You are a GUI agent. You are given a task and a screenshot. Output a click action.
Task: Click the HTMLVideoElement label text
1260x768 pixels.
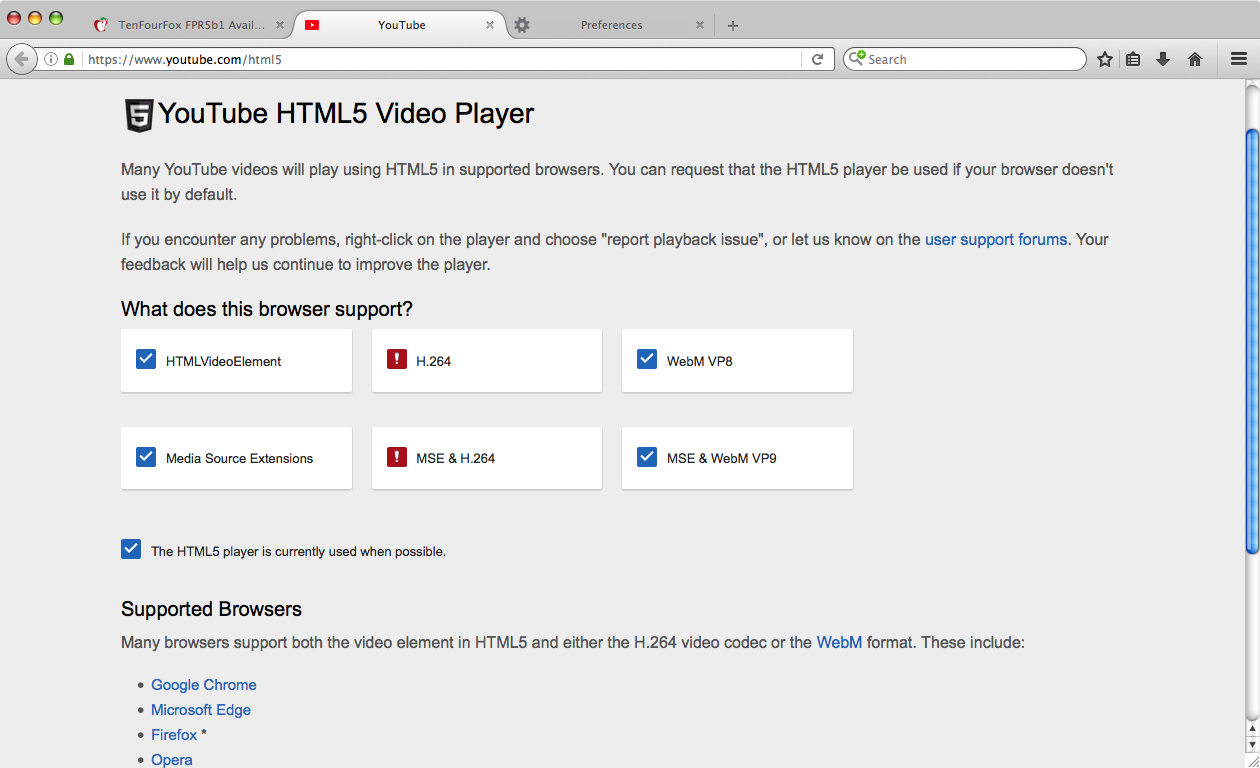224,361
